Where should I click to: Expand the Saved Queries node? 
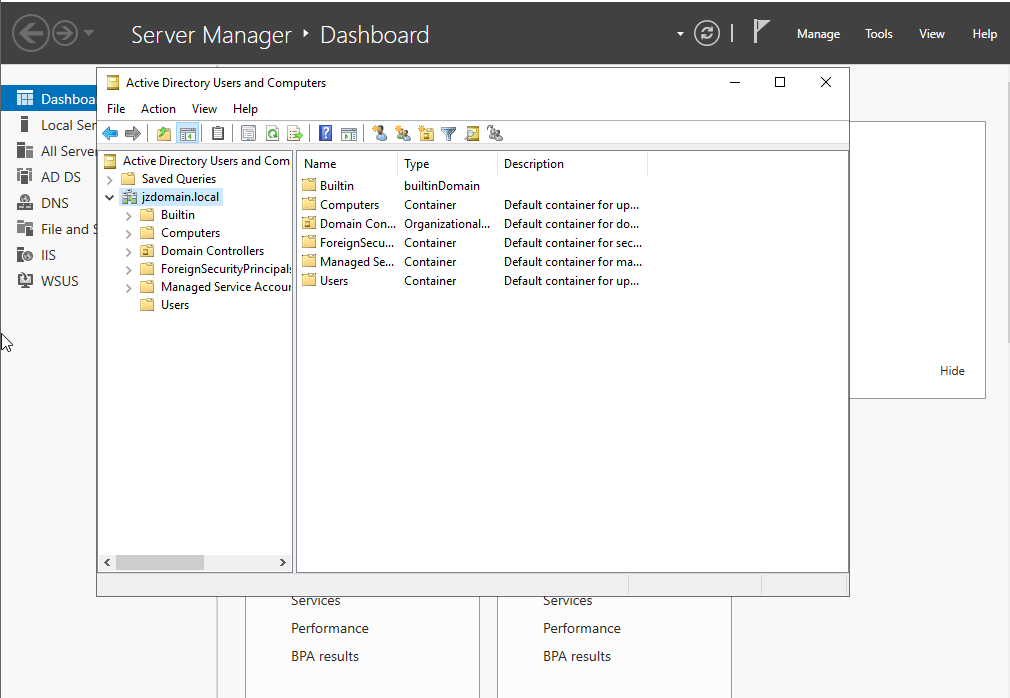[110, 178]
